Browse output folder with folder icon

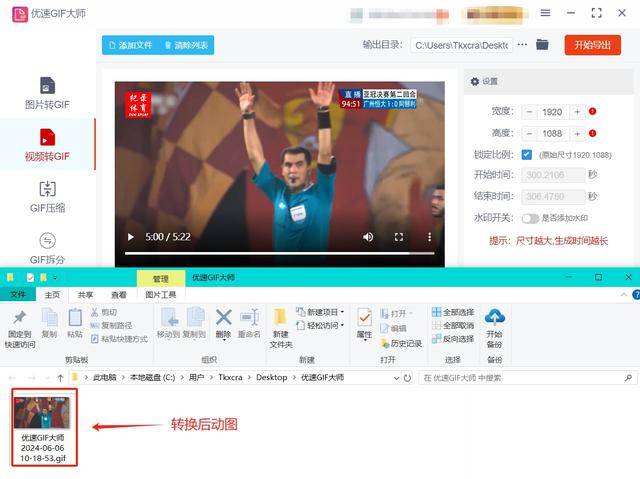(542, 45)
